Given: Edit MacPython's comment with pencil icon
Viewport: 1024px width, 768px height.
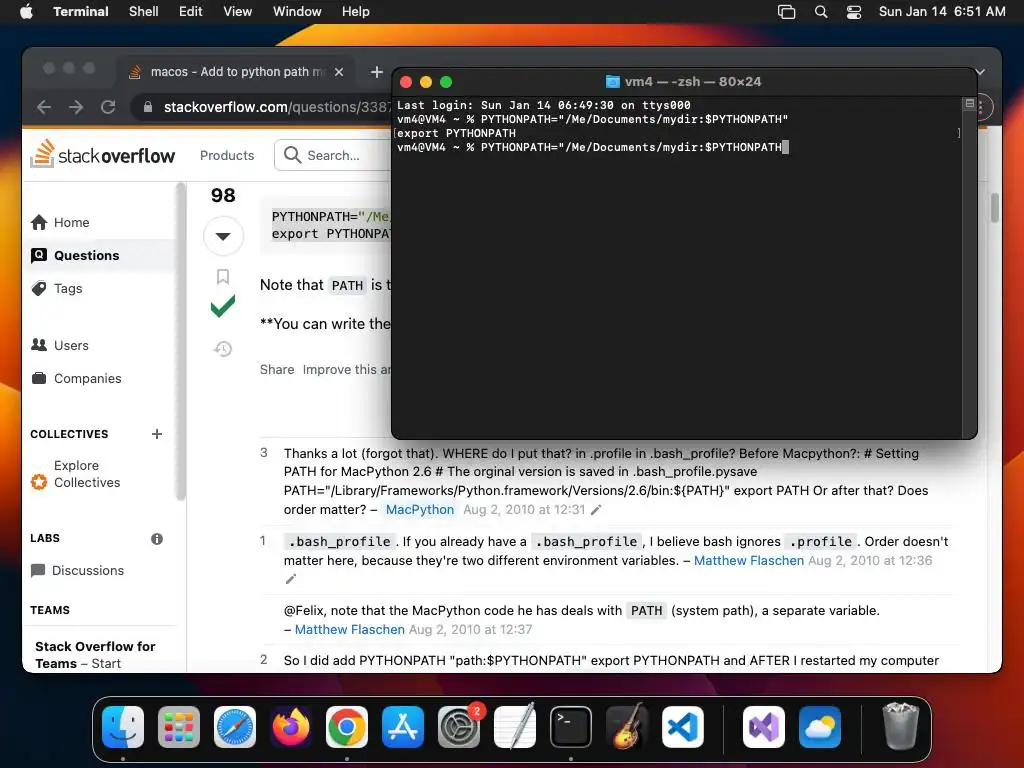Looking at the screenshot, I should (596, 510).
